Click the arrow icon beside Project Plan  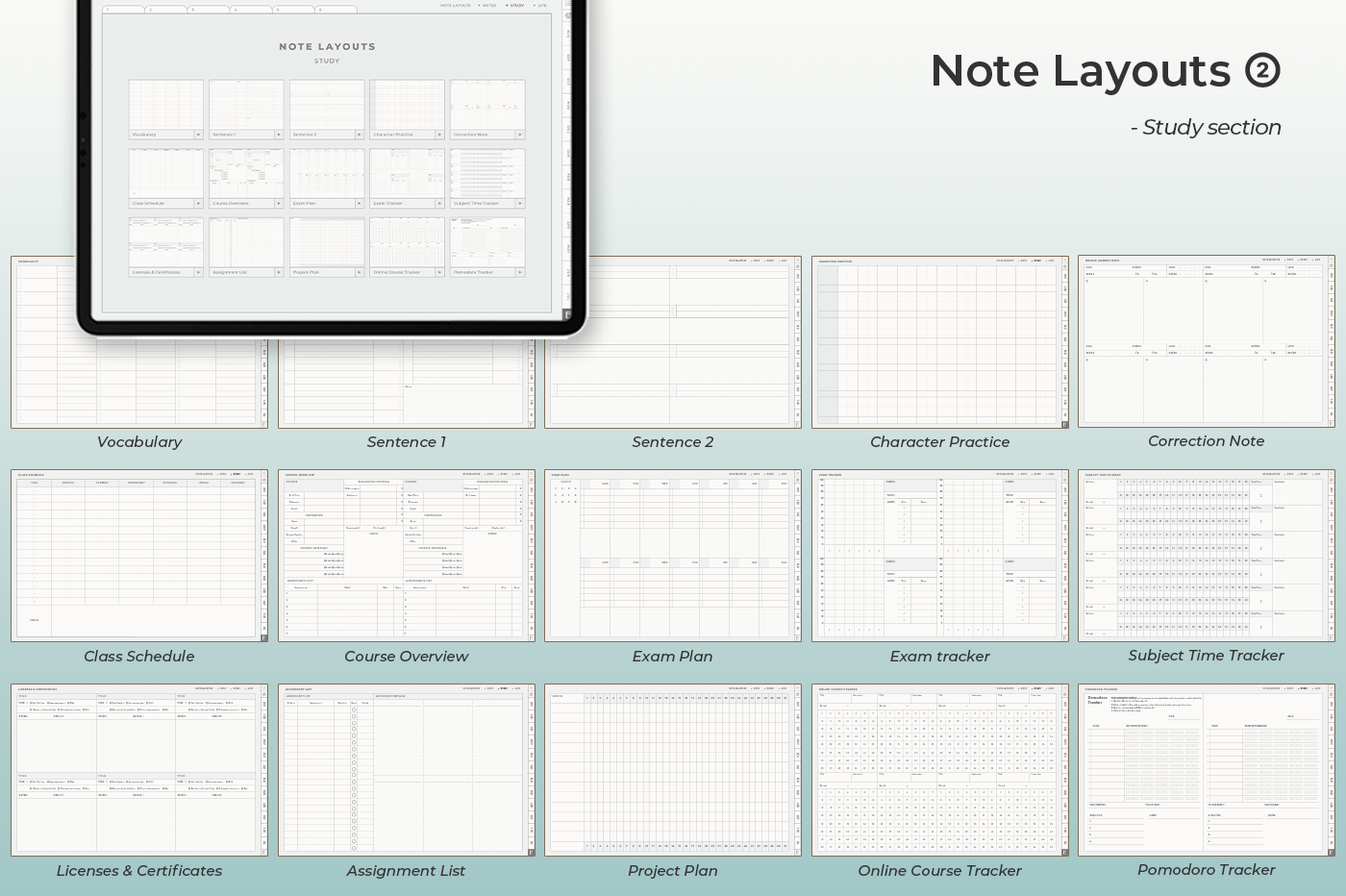tap(360, 272)
